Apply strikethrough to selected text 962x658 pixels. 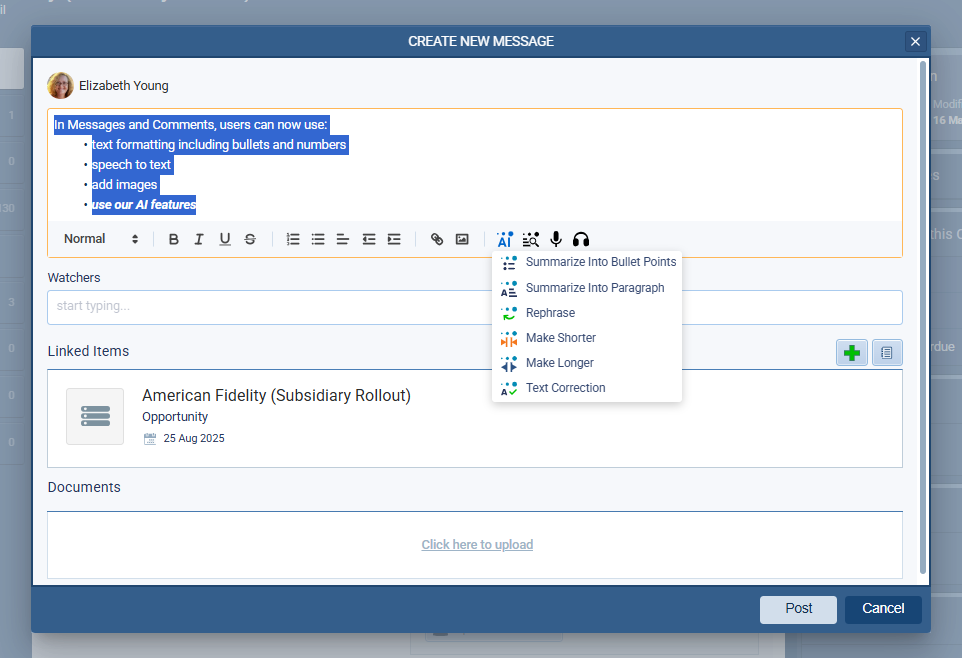pos(250,239)
